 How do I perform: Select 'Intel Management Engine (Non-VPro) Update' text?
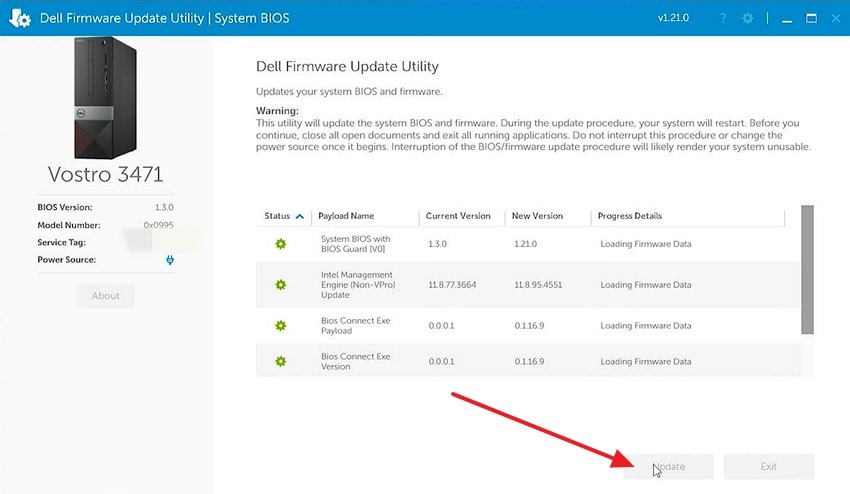pos(358,285)
